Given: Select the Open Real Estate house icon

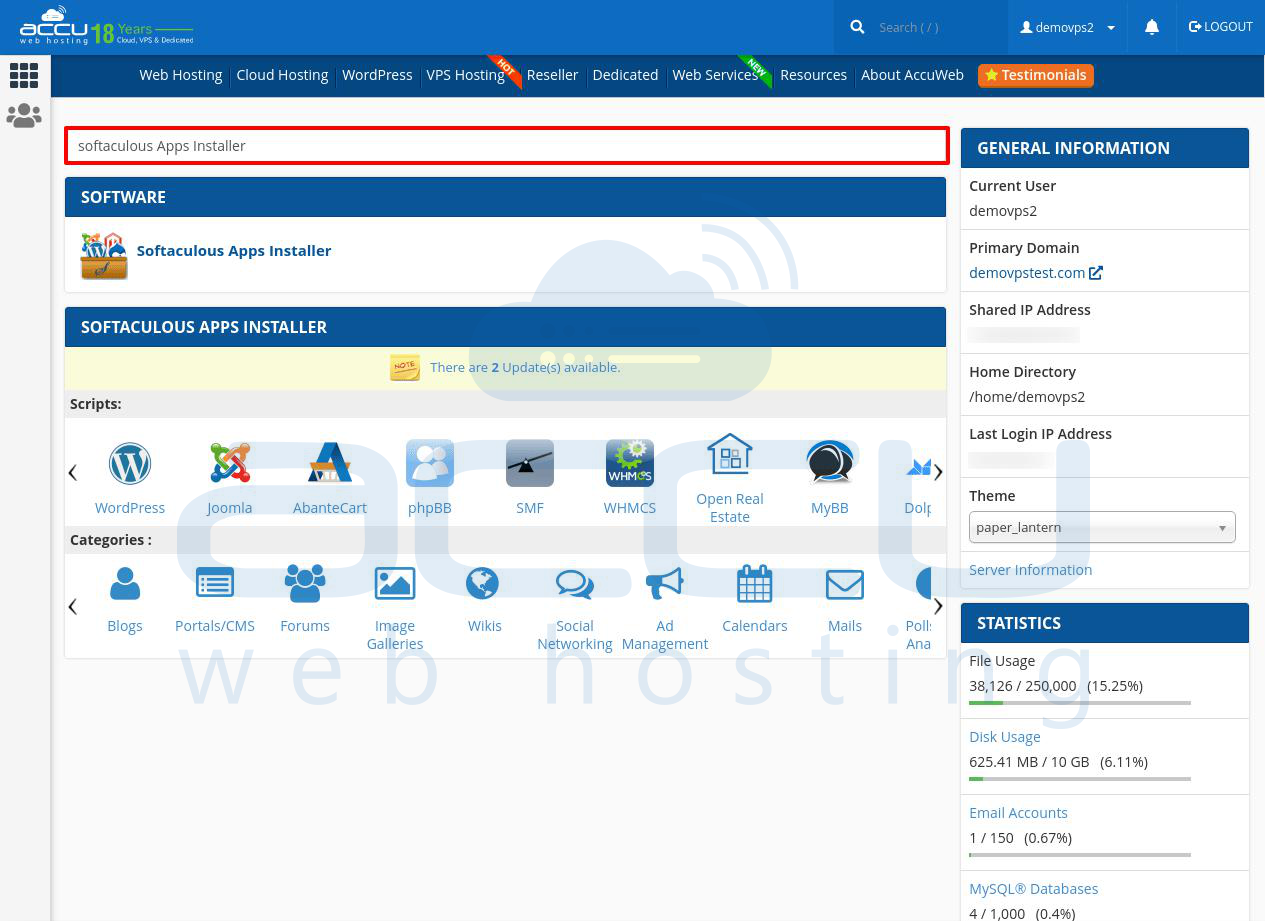Looking at the screenshot, I should pos(730,455).
